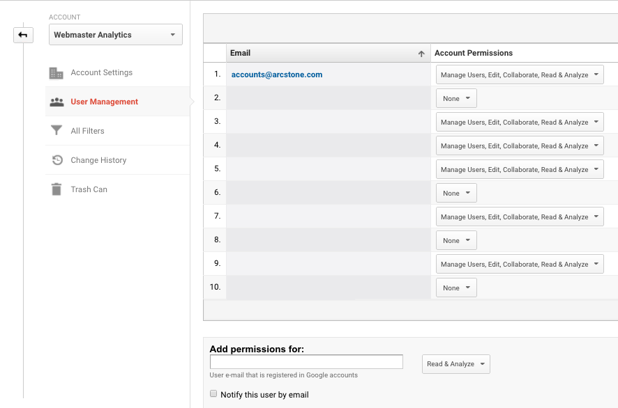Open the row 2 None permissions dropdown
Image resolution: width=618 pixels, height=408 pixels.
click(x=456, y=98)
